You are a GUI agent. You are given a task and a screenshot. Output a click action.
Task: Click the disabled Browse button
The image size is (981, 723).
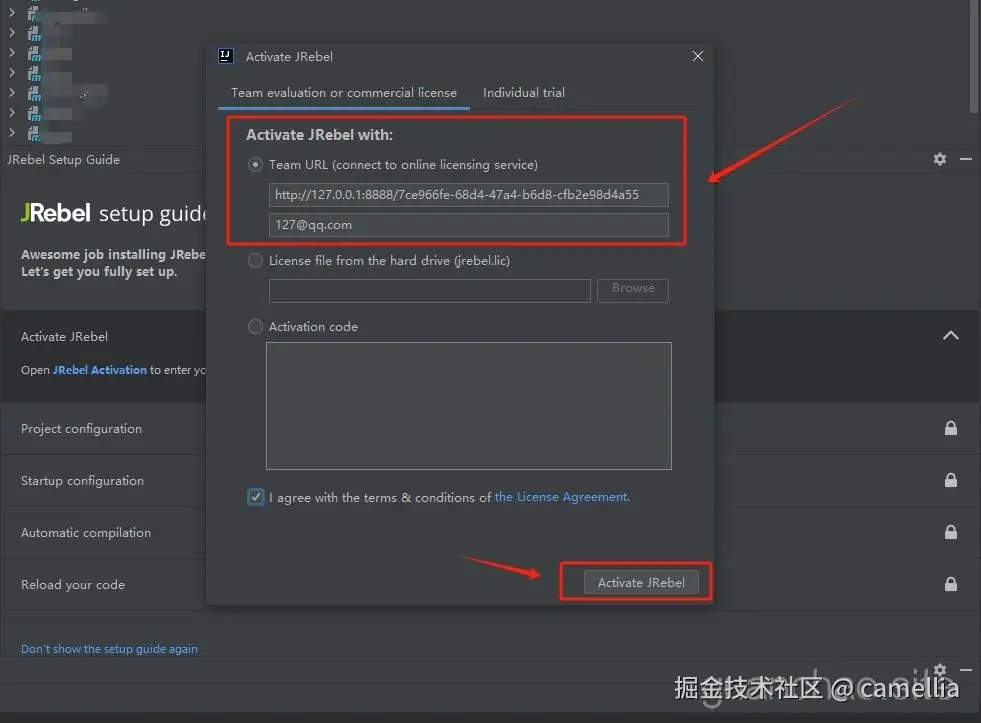633,290
